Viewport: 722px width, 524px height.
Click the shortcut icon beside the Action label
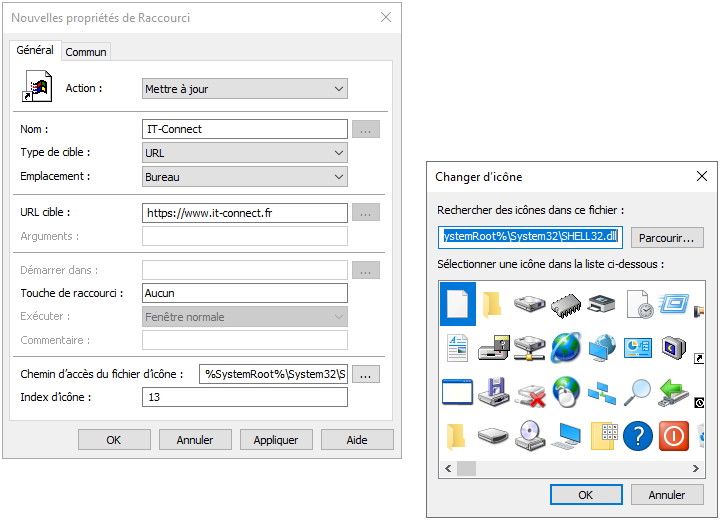(37, 86)
